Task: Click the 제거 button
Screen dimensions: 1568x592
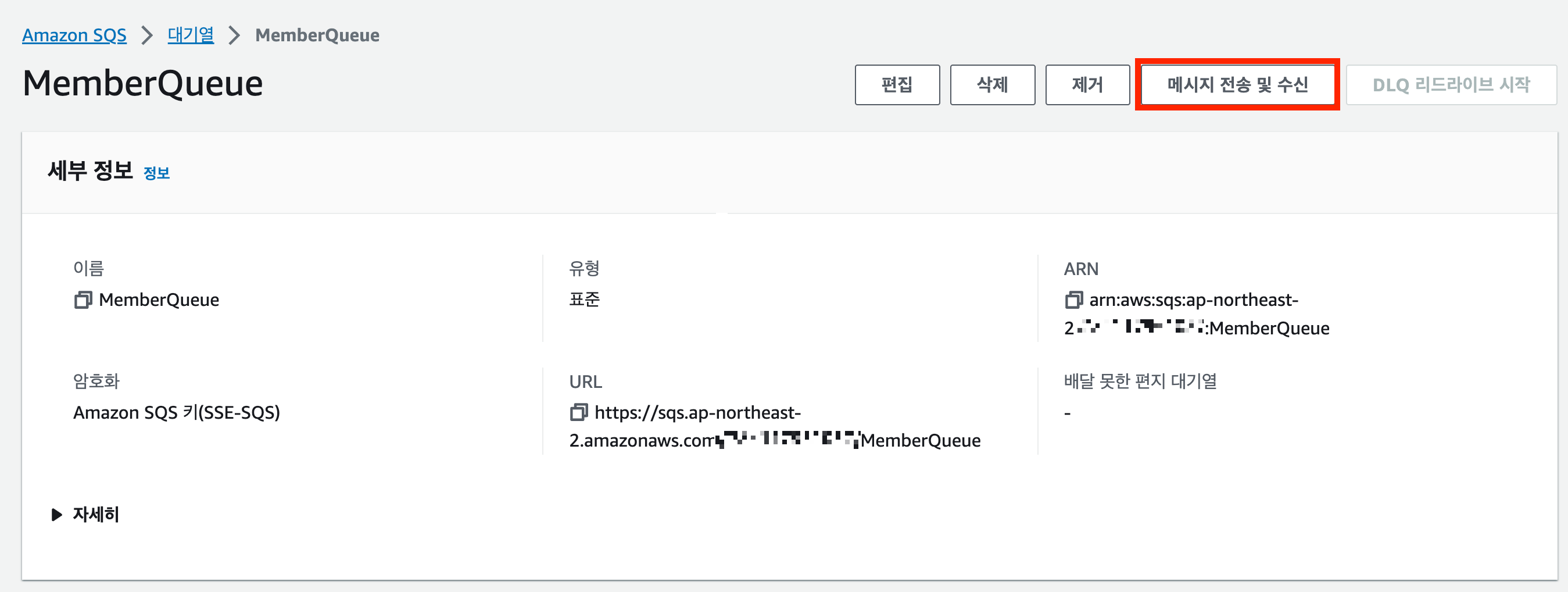Action: coord(1087,85)
